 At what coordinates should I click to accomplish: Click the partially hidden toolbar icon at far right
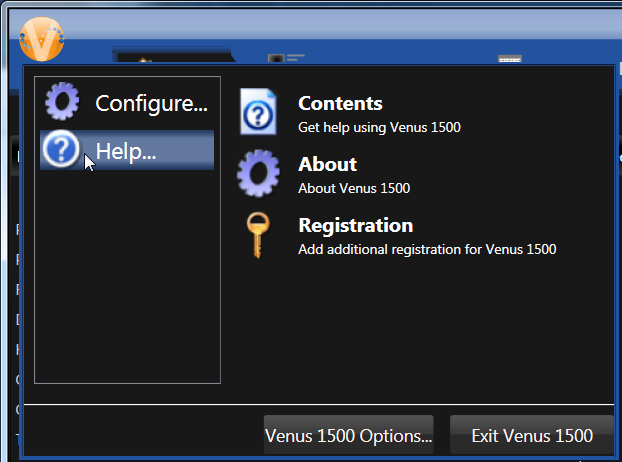coord(510,60)
